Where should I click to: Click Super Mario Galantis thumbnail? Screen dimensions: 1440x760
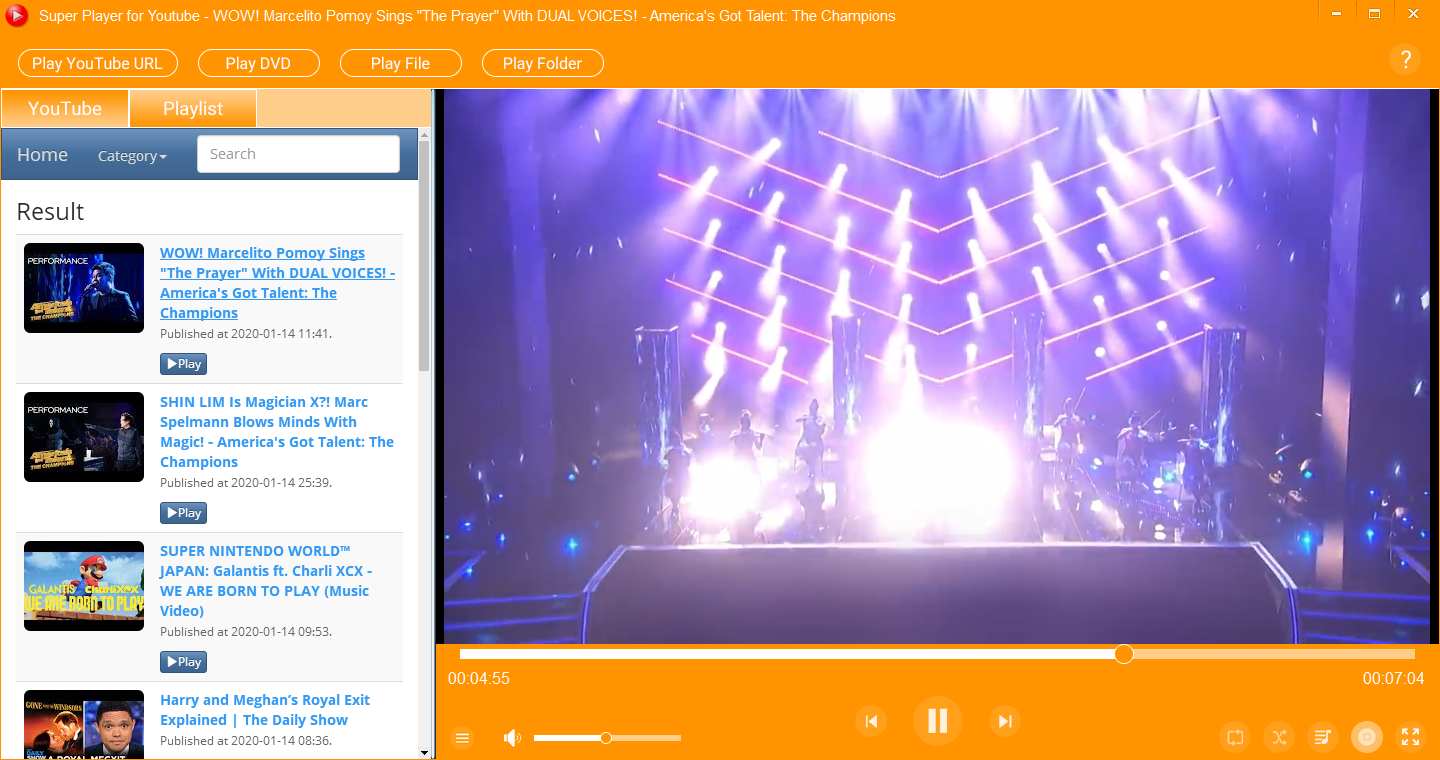pyautogui.click(x=84, y=586)
